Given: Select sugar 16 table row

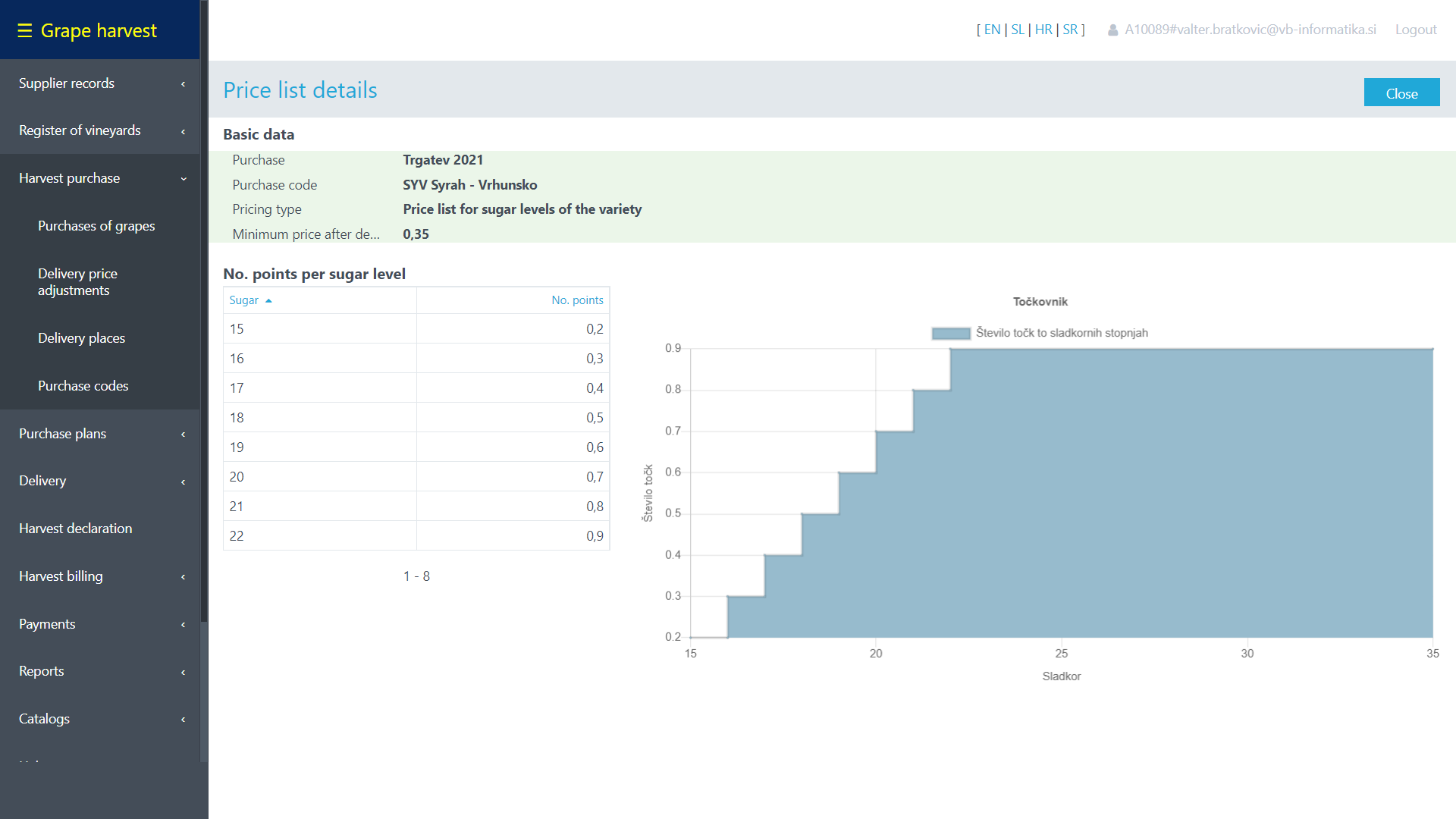Looking at the screenshot, I should pyautogui.click(x=416, y=359).
